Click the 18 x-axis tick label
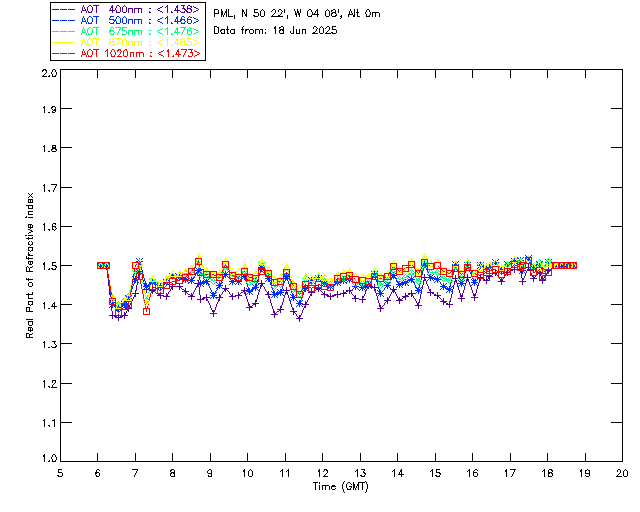The image size is (640, 512). (x=547, y=473)
